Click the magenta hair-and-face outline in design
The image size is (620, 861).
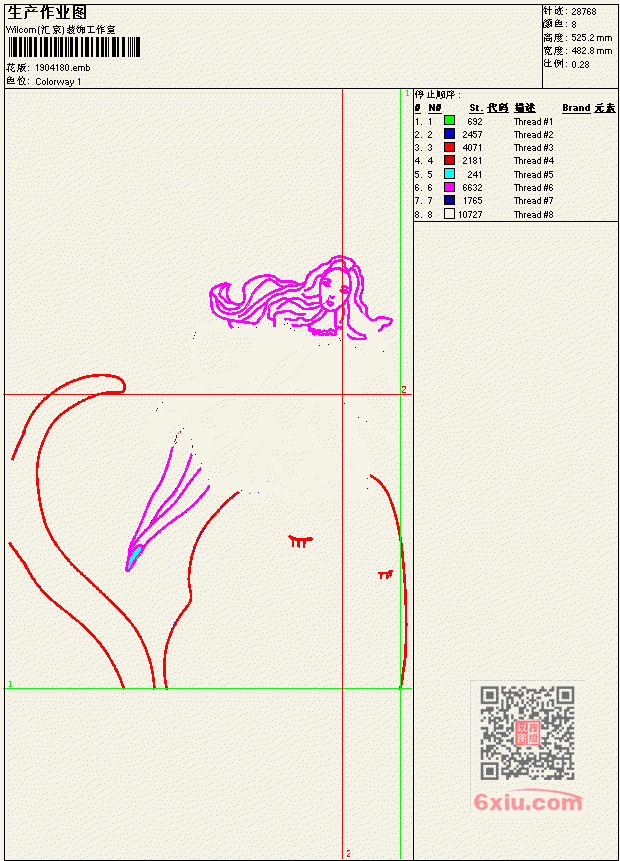point(301,297)
